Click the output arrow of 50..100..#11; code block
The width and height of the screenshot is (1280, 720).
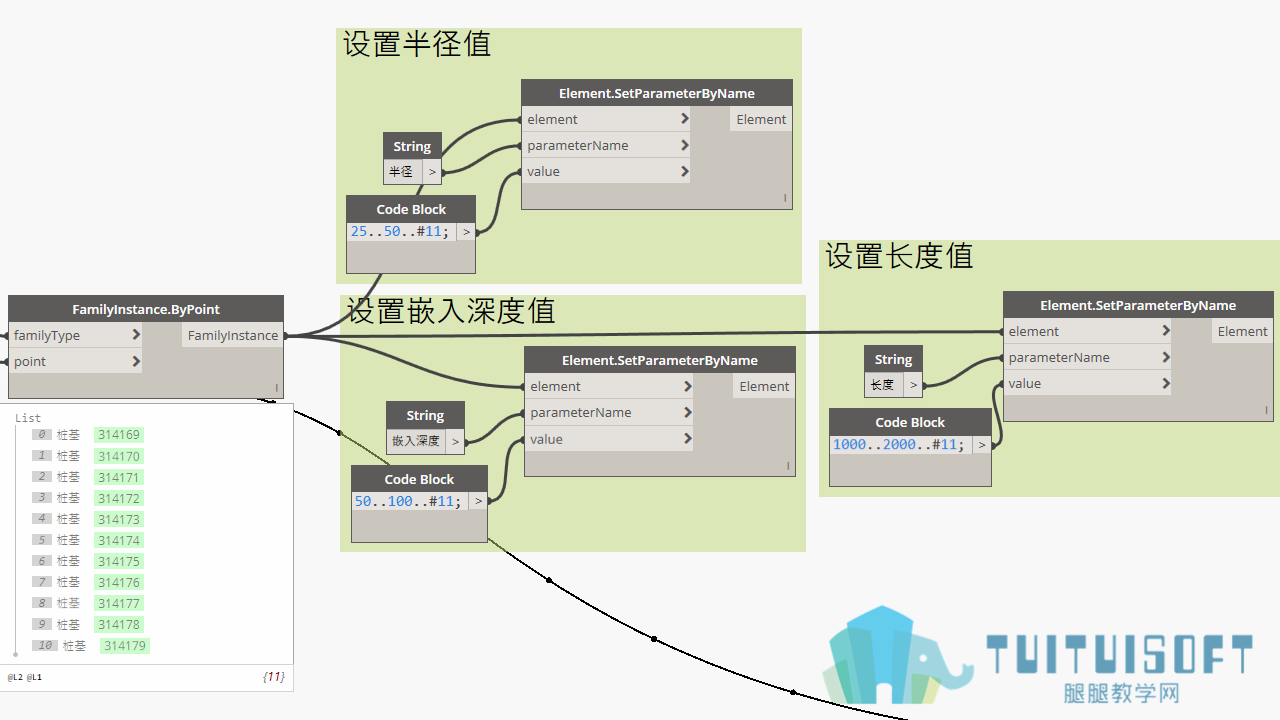(x=478, y=501)
